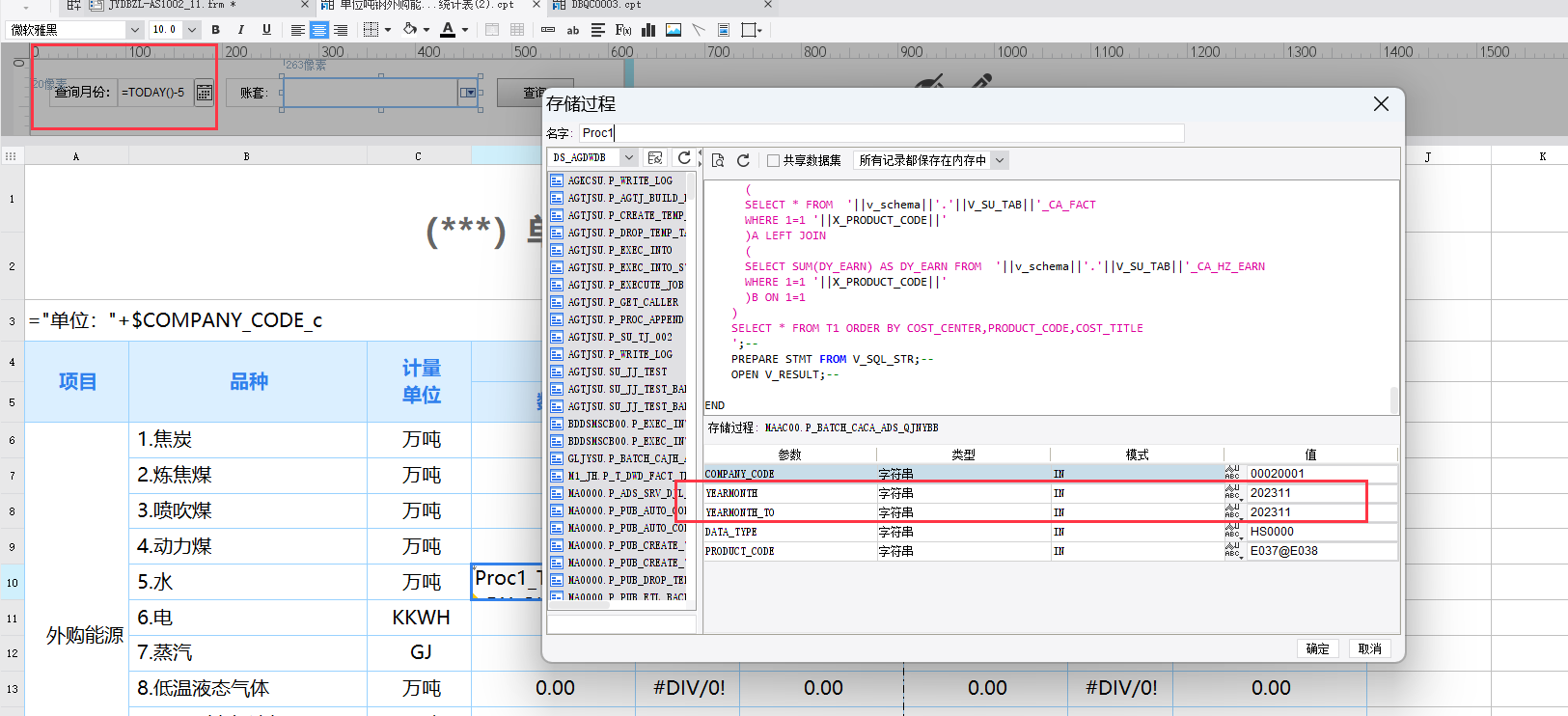
Task: Close the DBQC0003.cpt tab
Action: [767, 5]
